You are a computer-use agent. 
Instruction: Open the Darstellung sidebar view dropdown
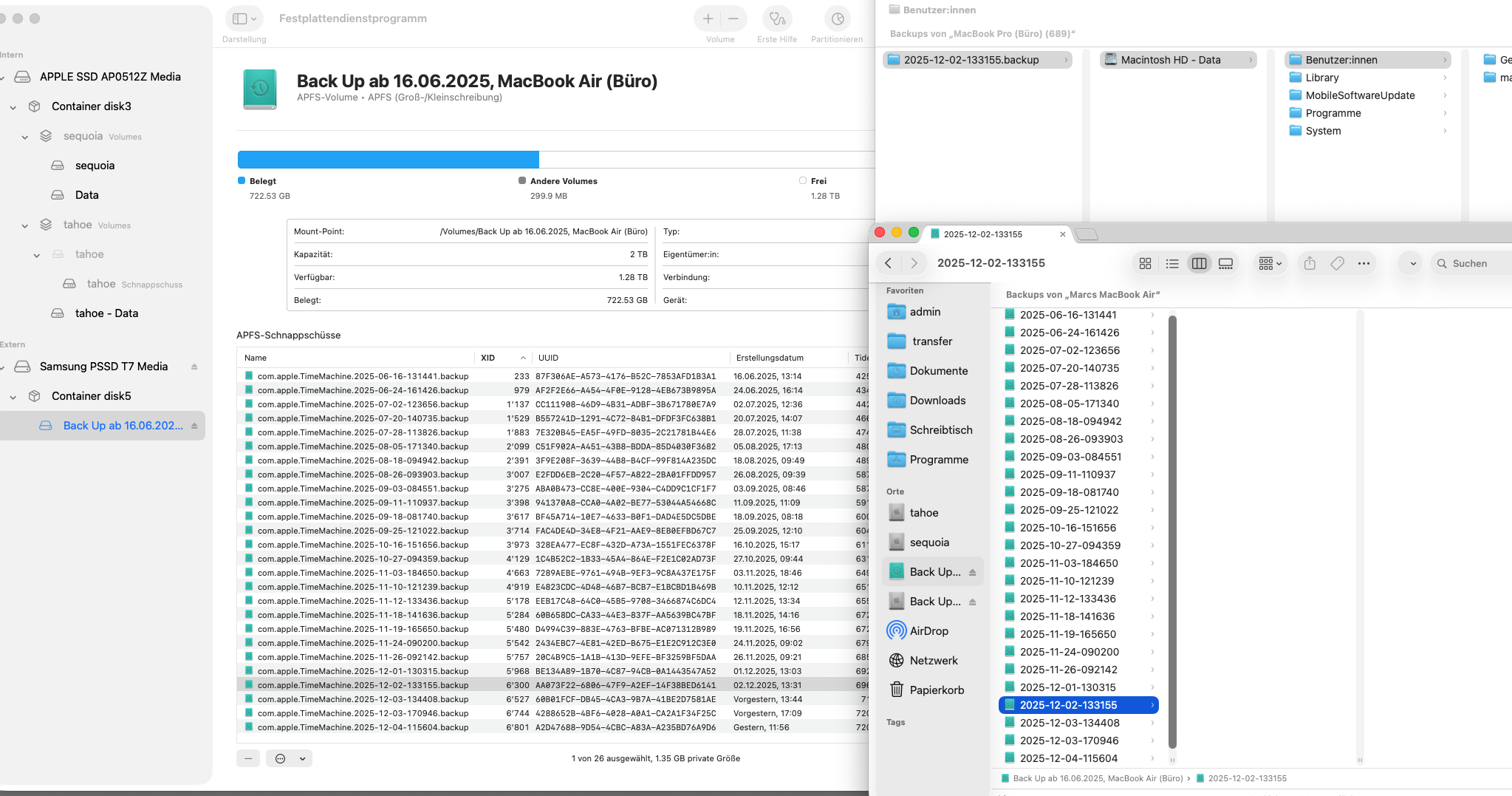click(244, 19)
